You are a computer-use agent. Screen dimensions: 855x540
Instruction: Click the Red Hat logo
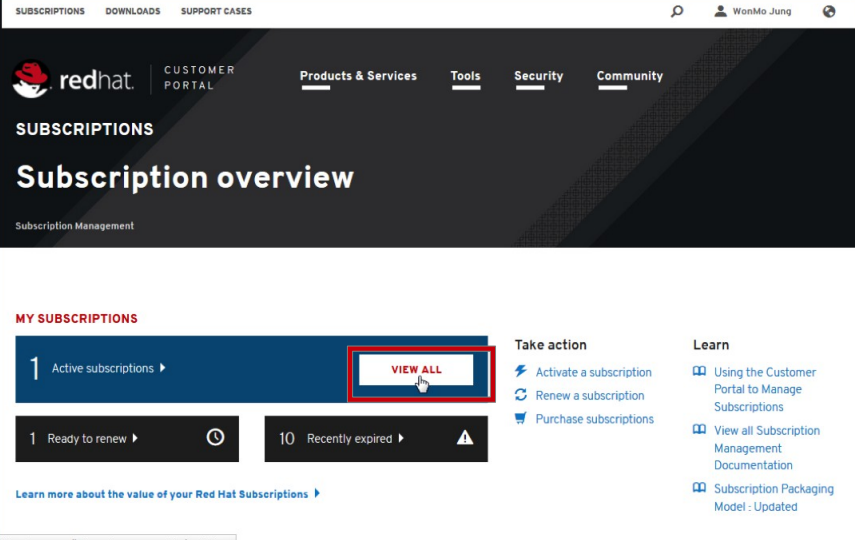coord(73,79)
